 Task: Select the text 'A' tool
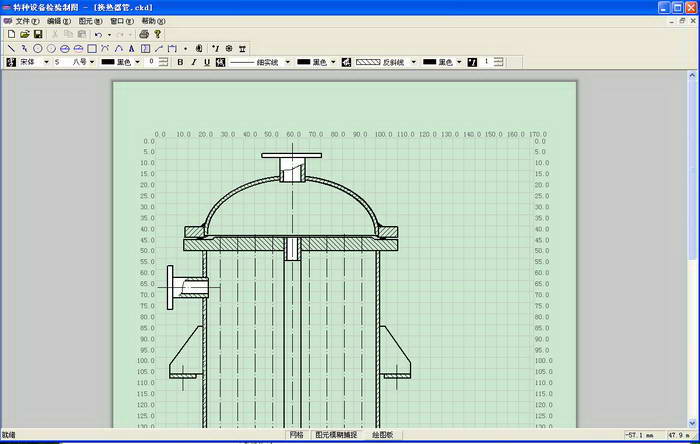(131, 48)
